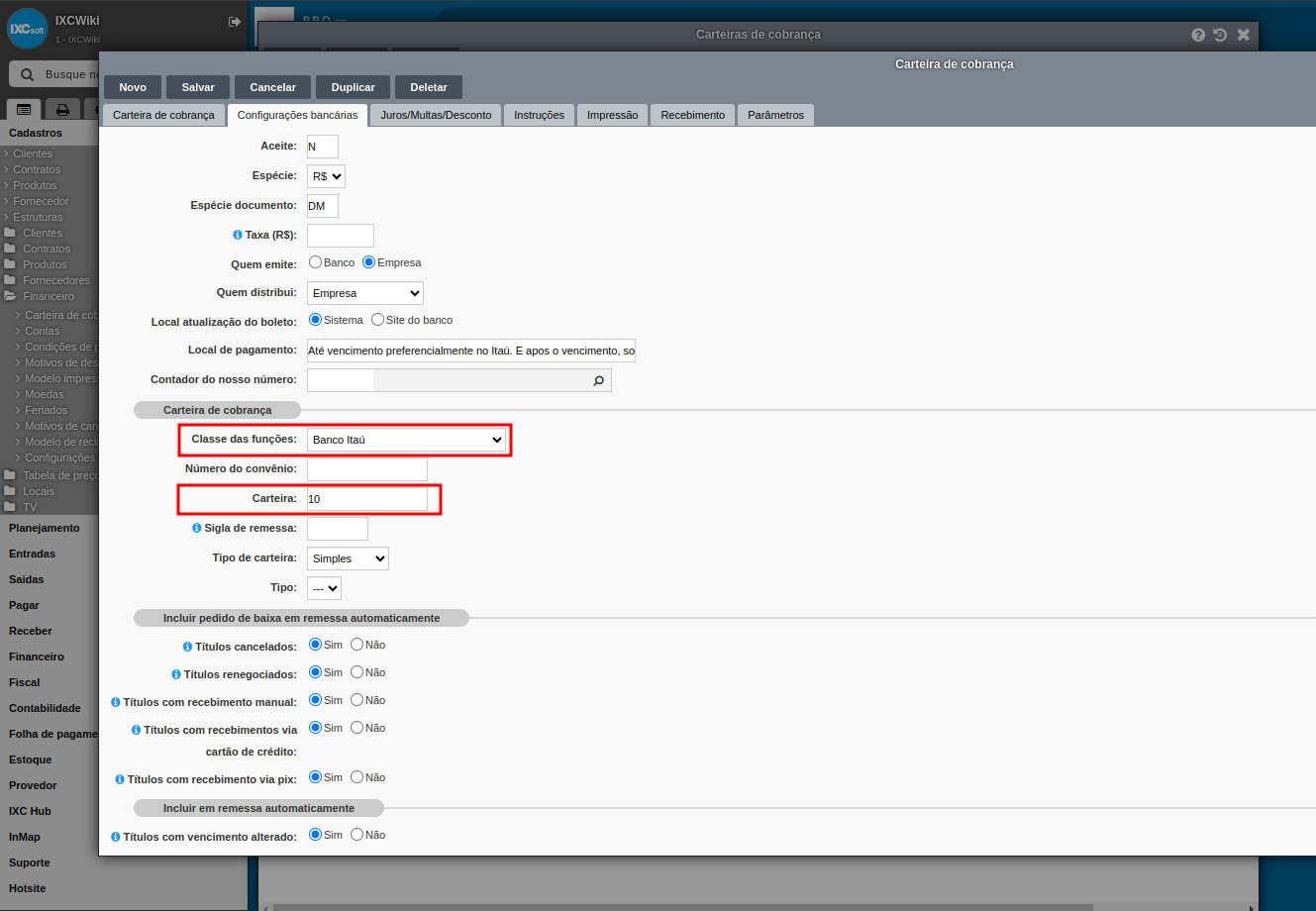Click the search magnifier in Contador do nosso número
Screen dimensions: 1316x911
click(x=598, y=380)
